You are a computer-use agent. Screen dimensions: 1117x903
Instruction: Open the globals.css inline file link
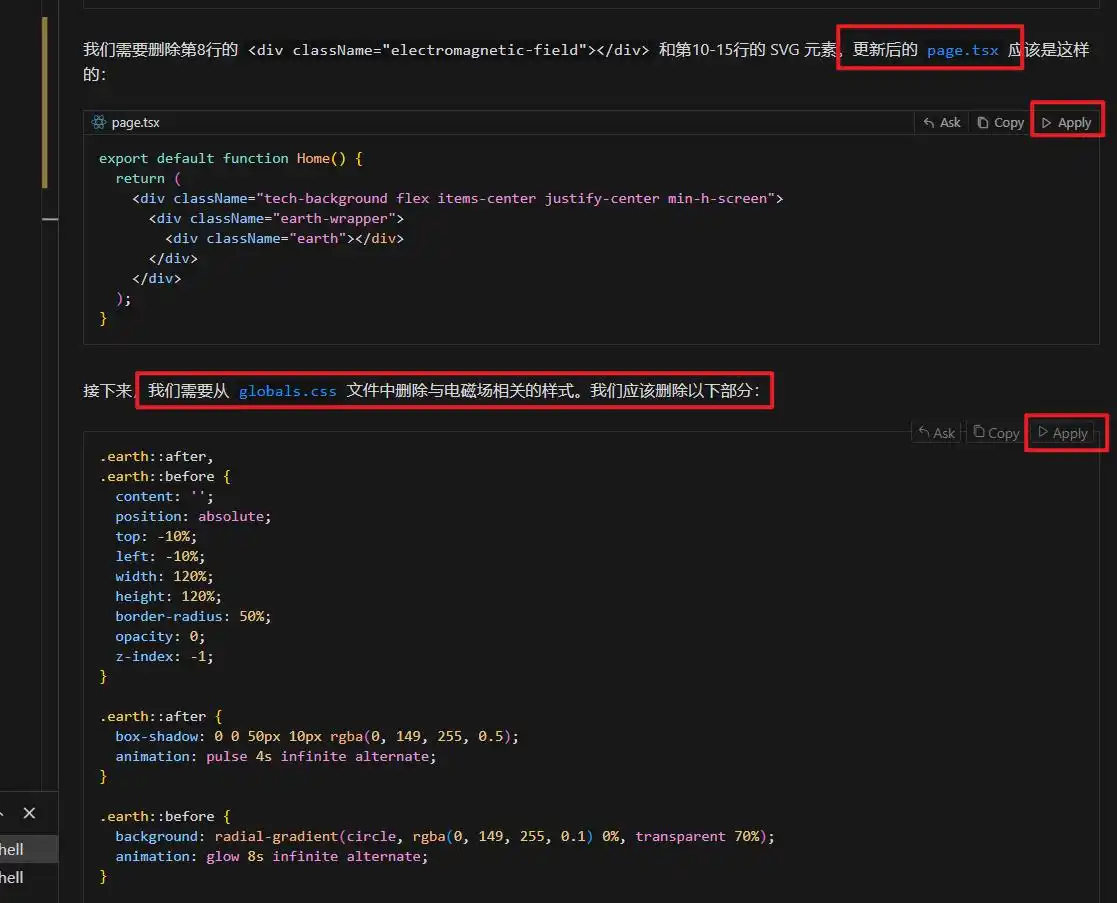pos(287,391)
